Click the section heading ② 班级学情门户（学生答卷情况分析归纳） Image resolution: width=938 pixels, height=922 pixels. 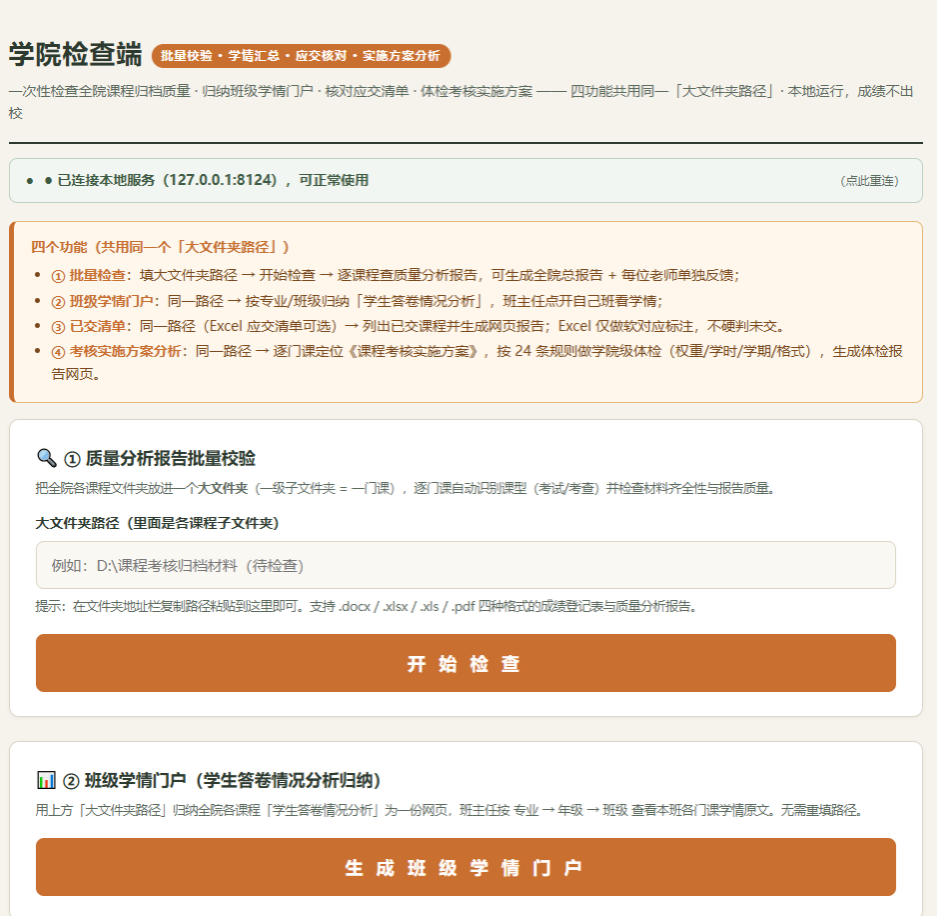222,780
